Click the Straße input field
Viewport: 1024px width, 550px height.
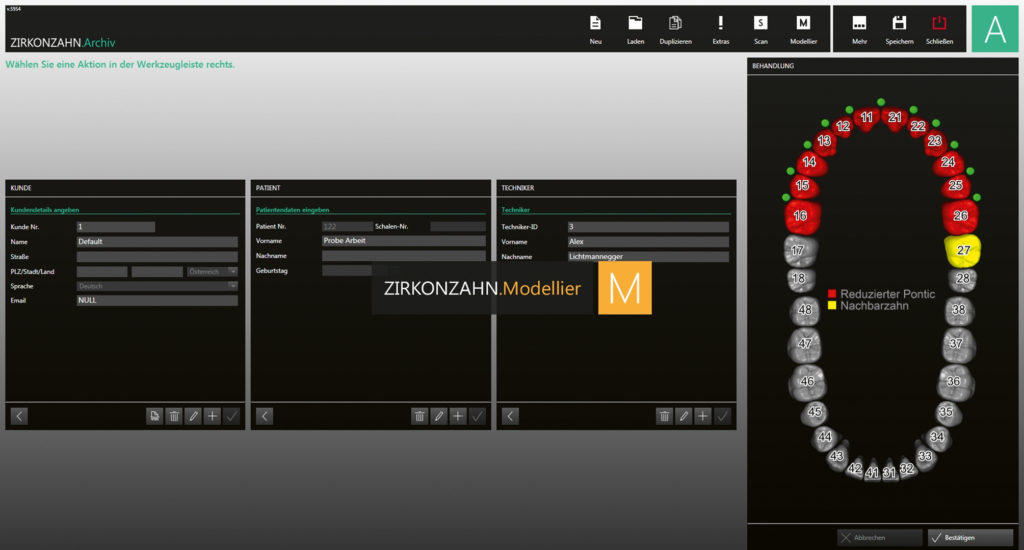pyautogui.click(x=157, y=257)
